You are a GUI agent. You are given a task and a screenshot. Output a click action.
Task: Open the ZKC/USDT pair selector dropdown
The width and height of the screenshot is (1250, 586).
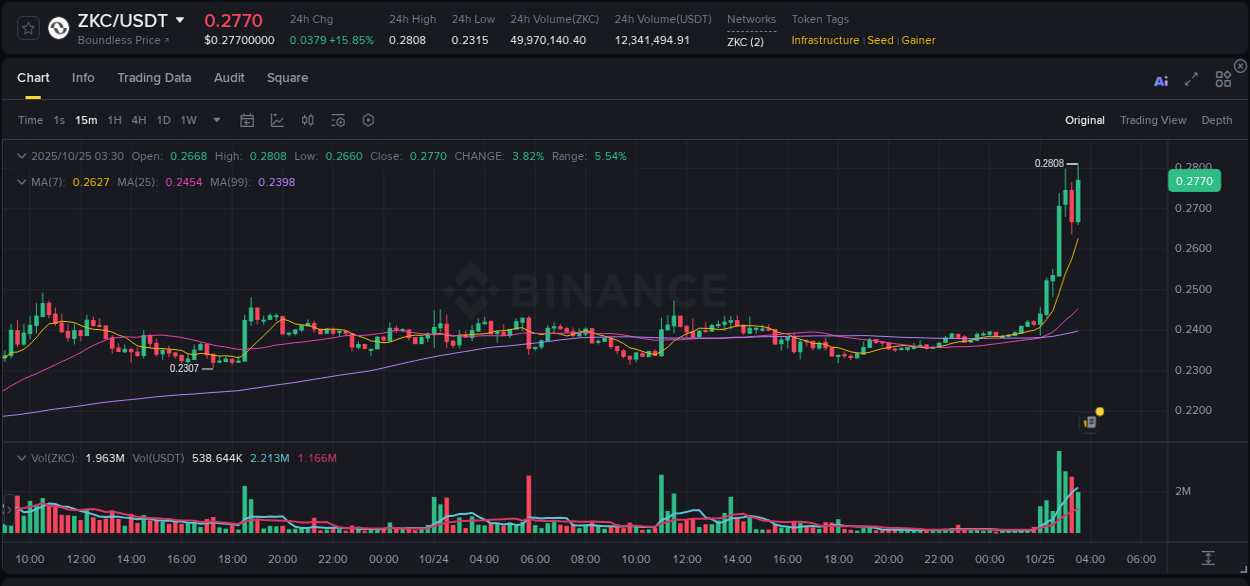[x=181, y=19]
